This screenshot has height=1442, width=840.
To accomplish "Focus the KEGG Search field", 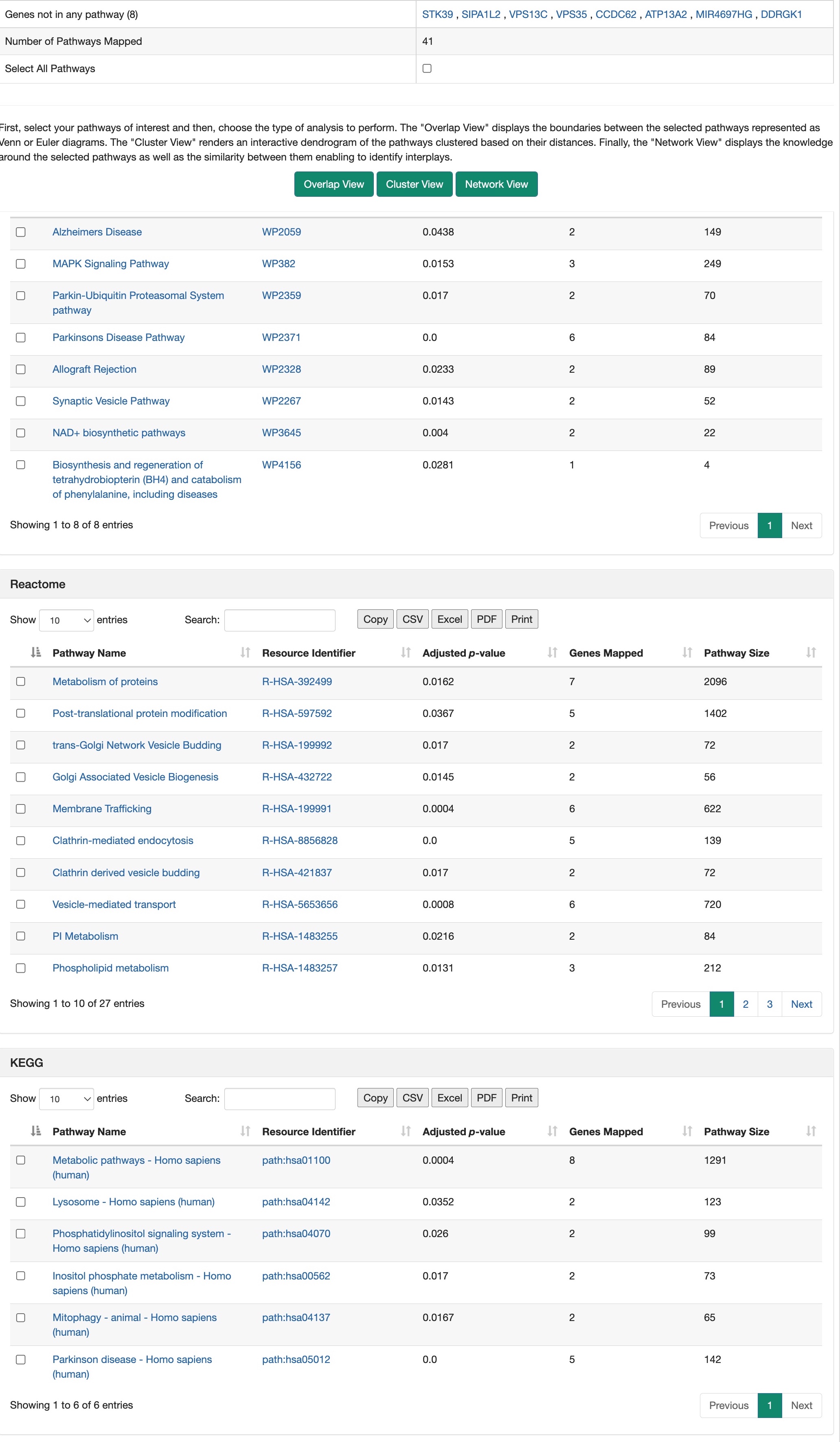I will coord(280,1099).
